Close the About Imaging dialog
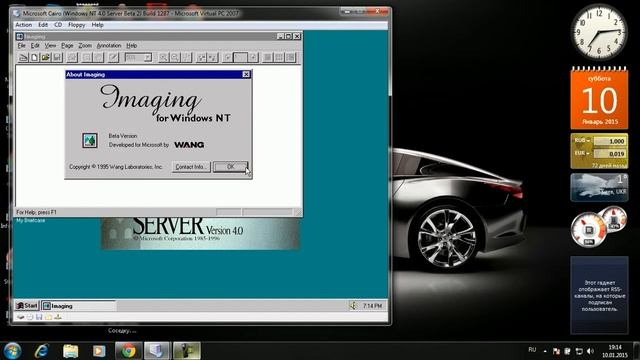 (x=246, y=74)
